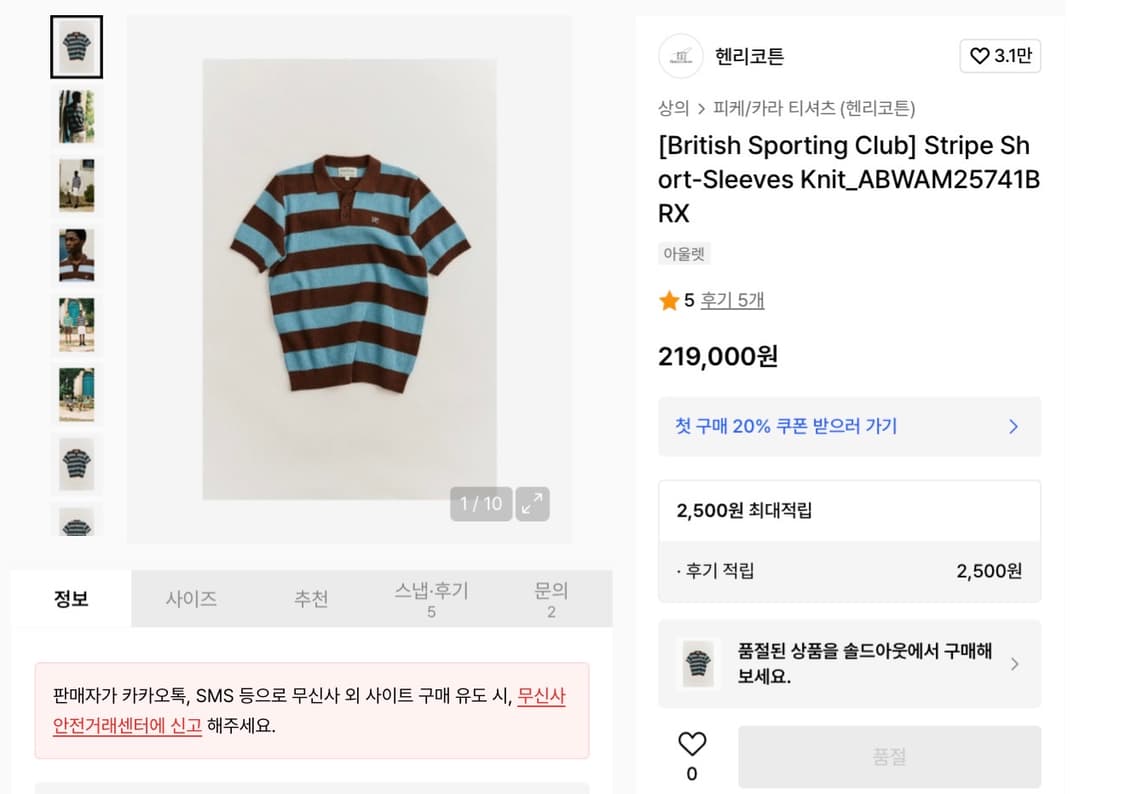
Task: Click the 품절 sold-out button
Action: click(x=888, y=757)
